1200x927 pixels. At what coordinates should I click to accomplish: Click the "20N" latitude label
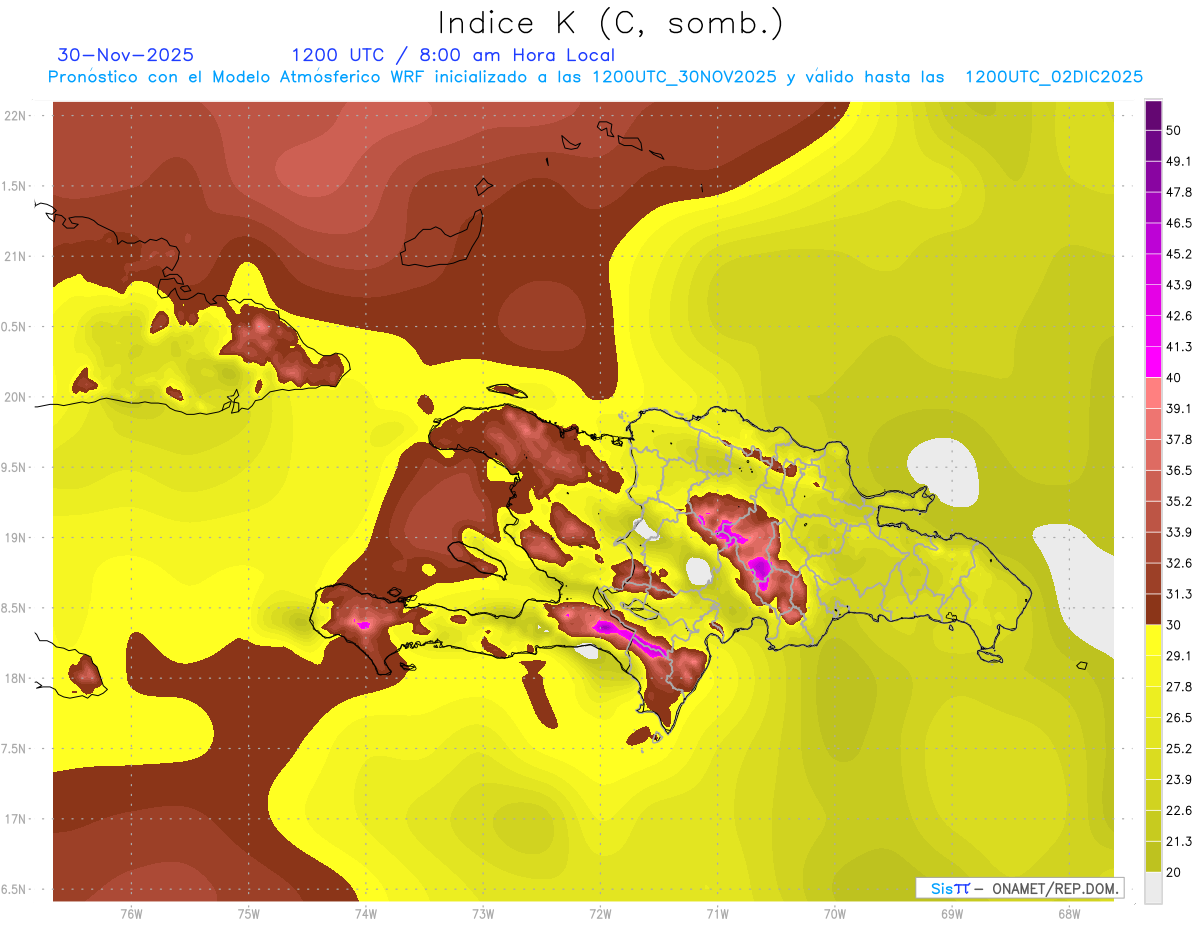point(17,397)
